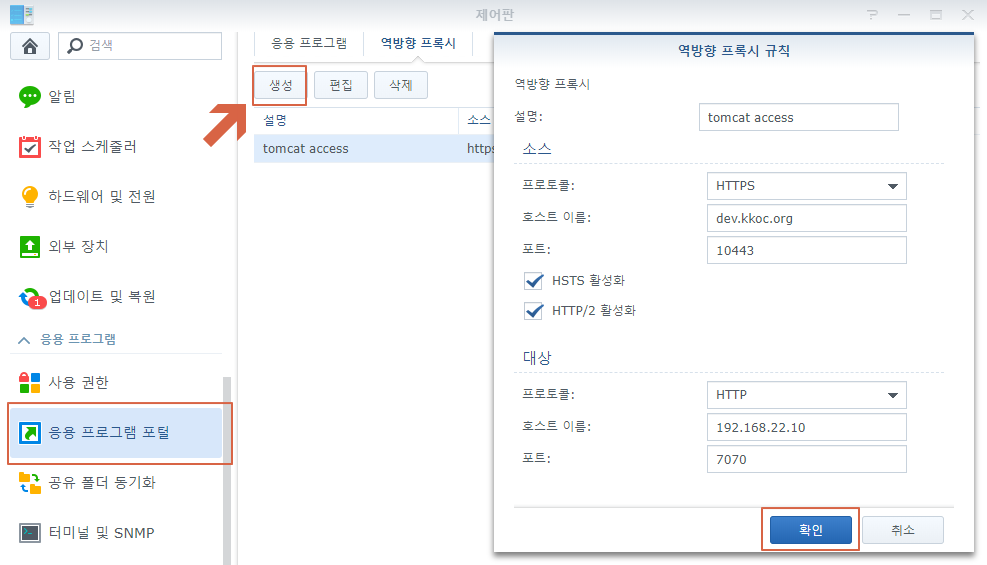Open 외부 장치 upload icon
Viewport: 987px width, 565px height.
coord(30,247)
